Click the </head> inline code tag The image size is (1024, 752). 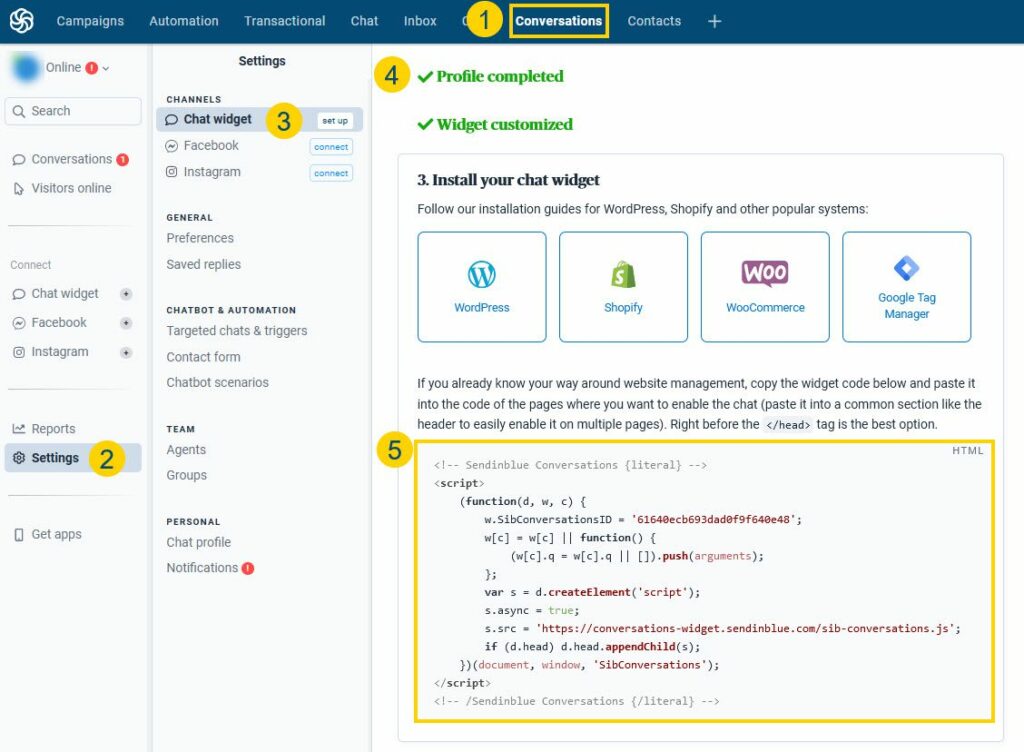(788, 425)
